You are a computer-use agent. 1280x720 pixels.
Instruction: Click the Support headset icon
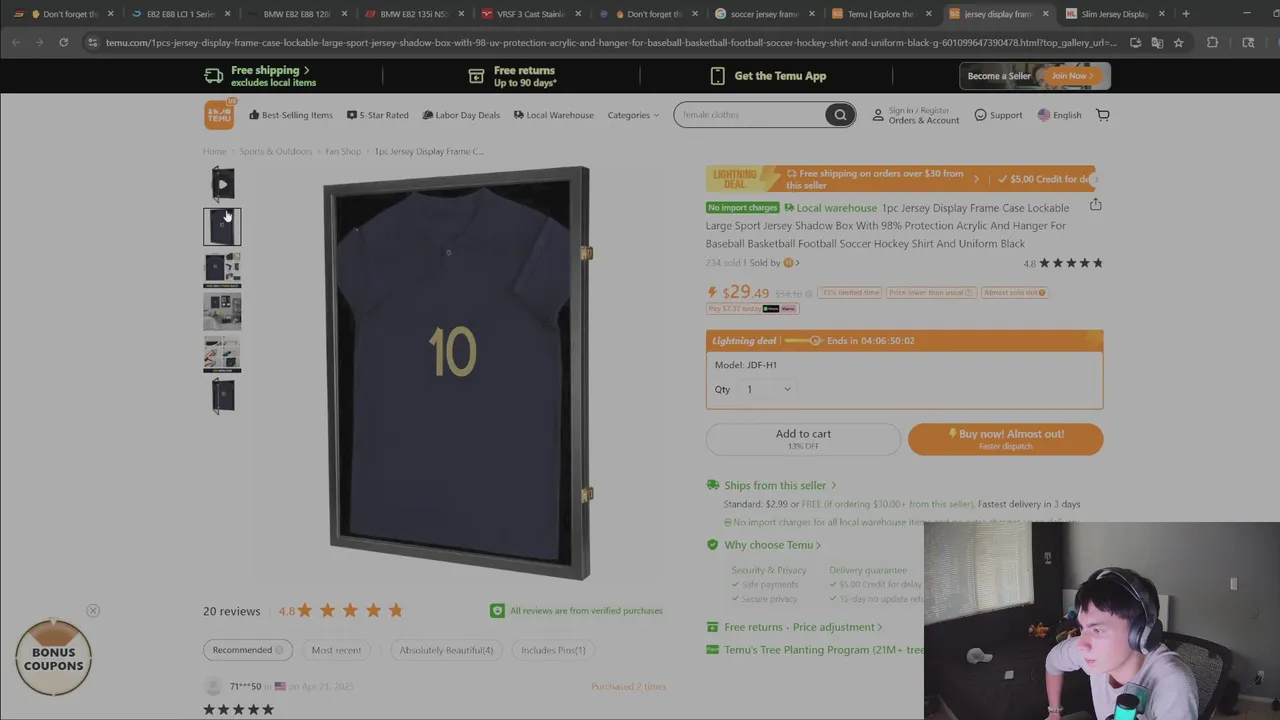click(980, 115)
